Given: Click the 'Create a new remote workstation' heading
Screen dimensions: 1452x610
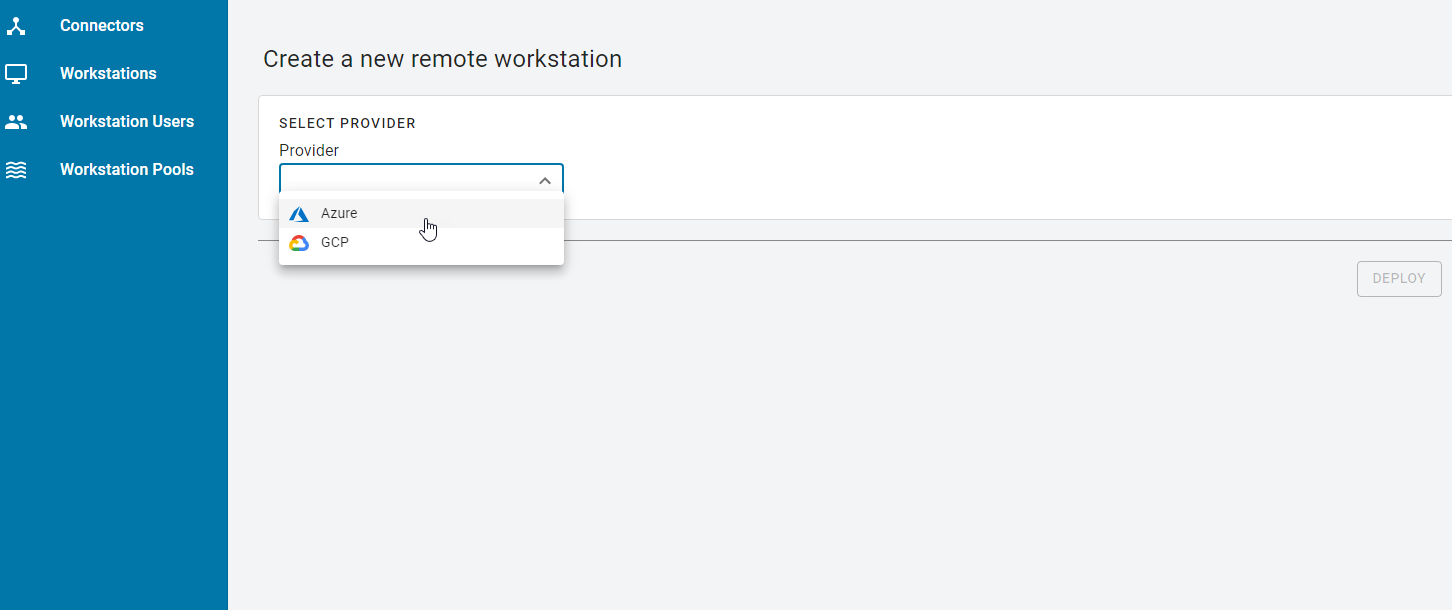Looking at the screenshot, I should (442, 60).
